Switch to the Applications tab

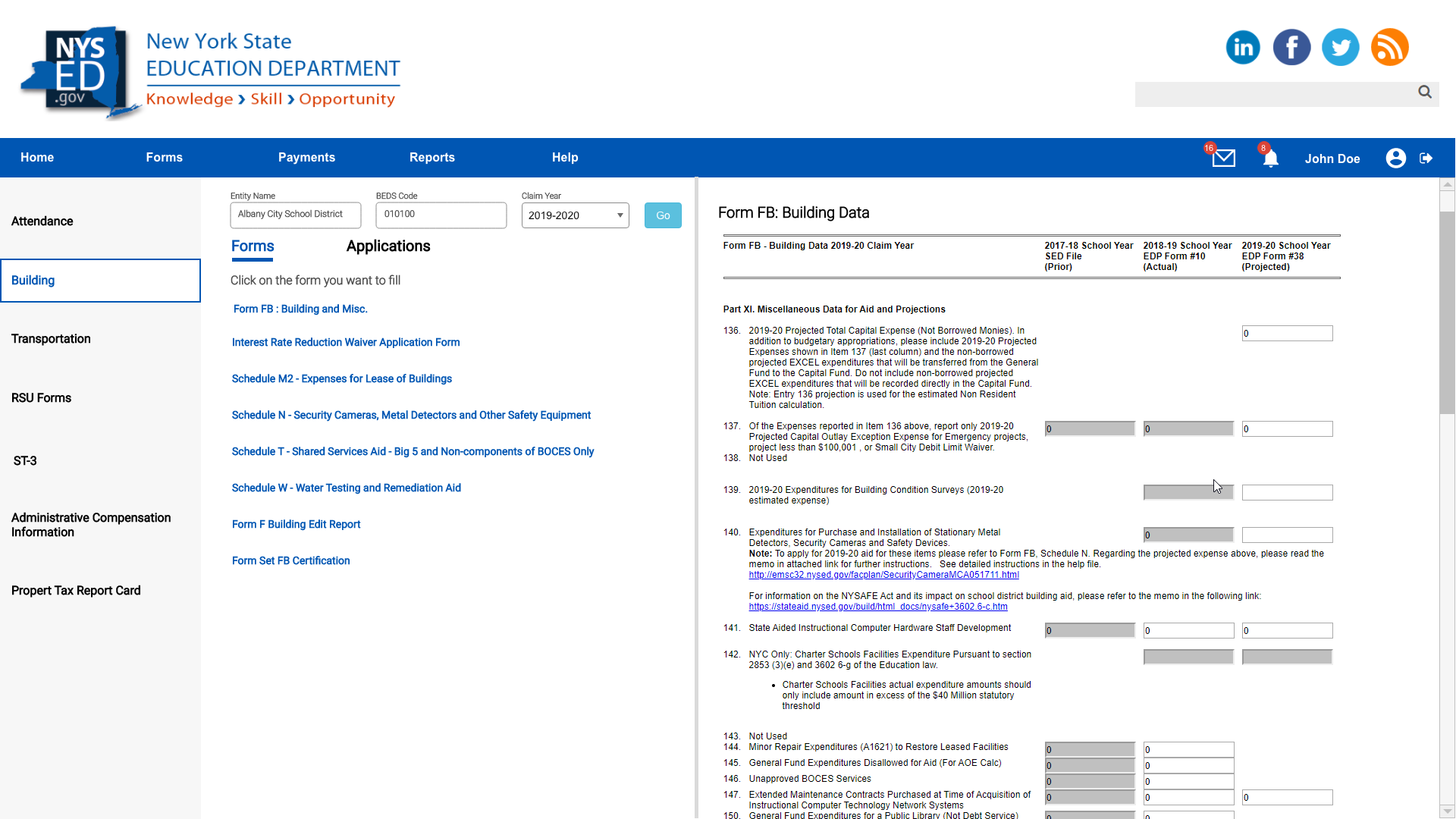click(388, 246)
